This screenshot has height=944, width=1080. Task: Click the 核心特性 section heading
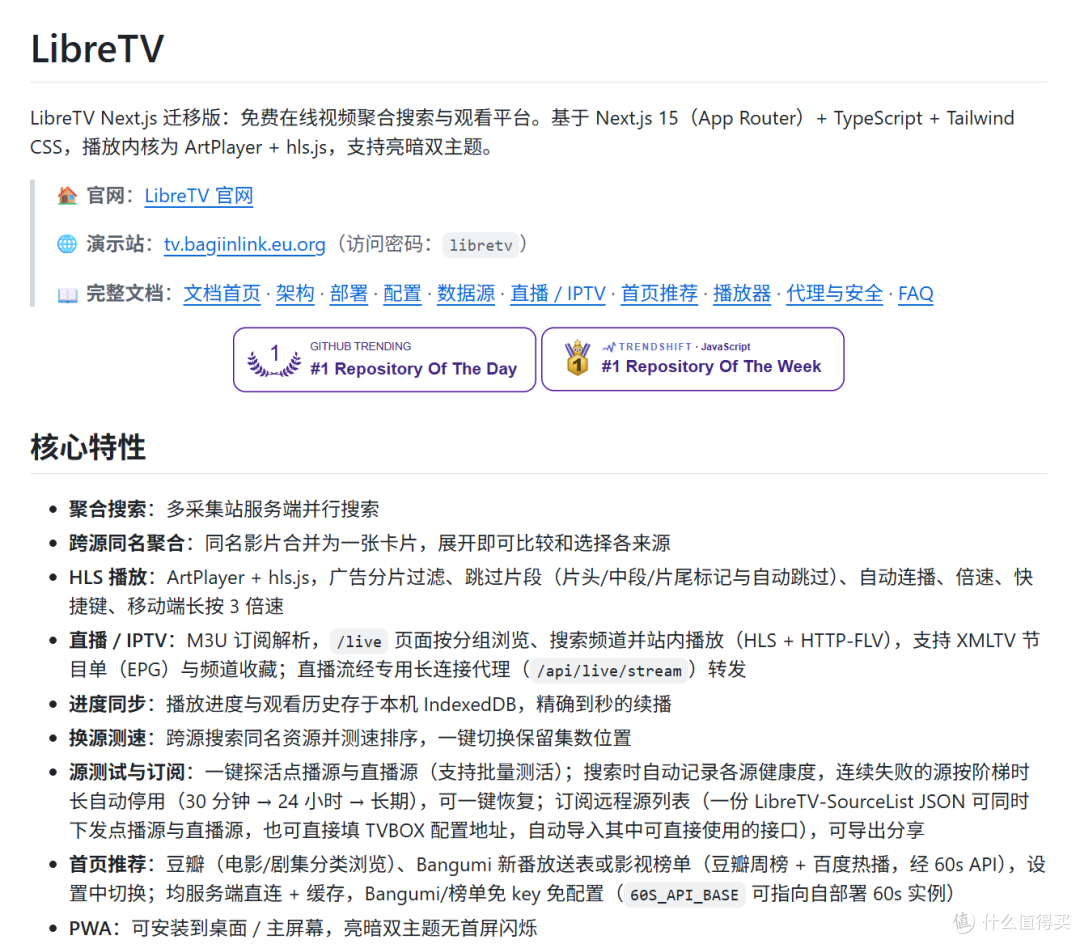(x=87, y=447)
